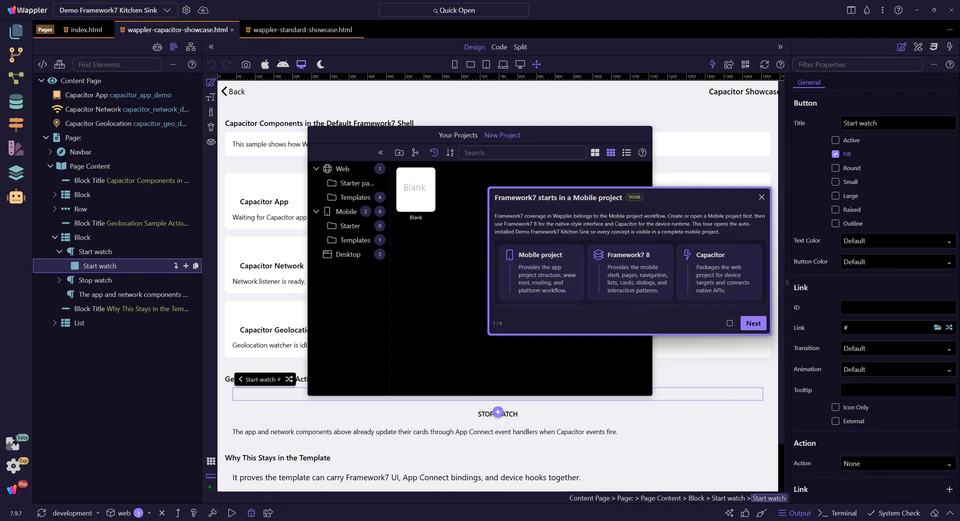
Task: Open the Theme manager sidebar icon
Action: pos(17,148)
